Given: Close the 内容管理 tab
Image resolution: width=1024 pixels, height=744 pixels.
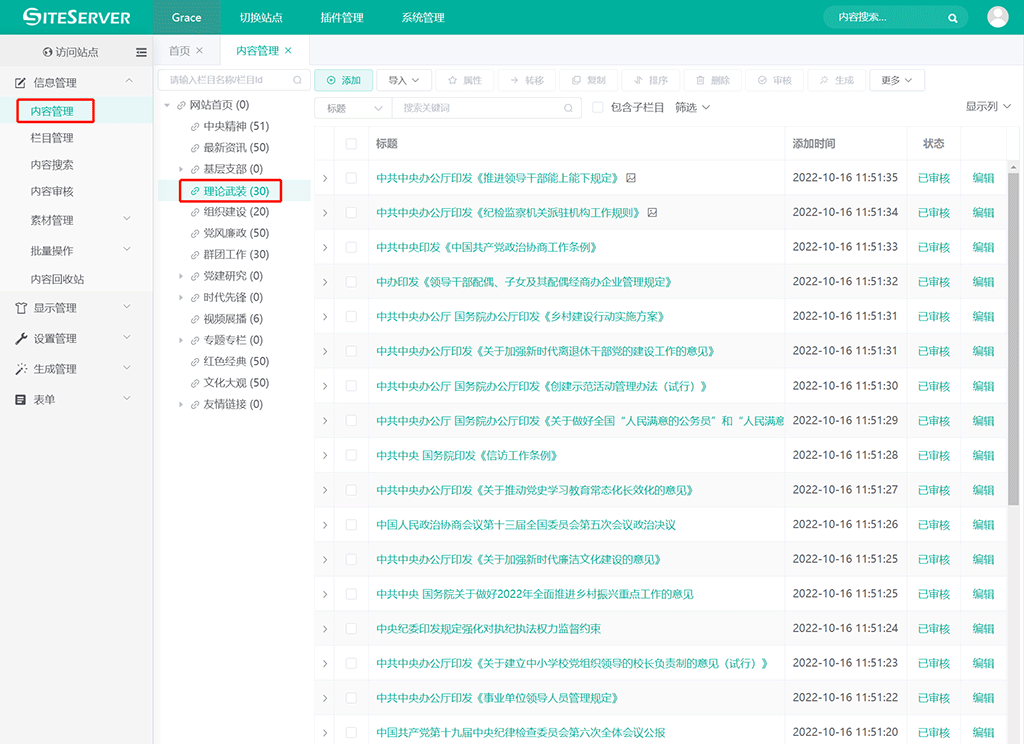Looking at the screenshot, I should [x=289, y=51].
